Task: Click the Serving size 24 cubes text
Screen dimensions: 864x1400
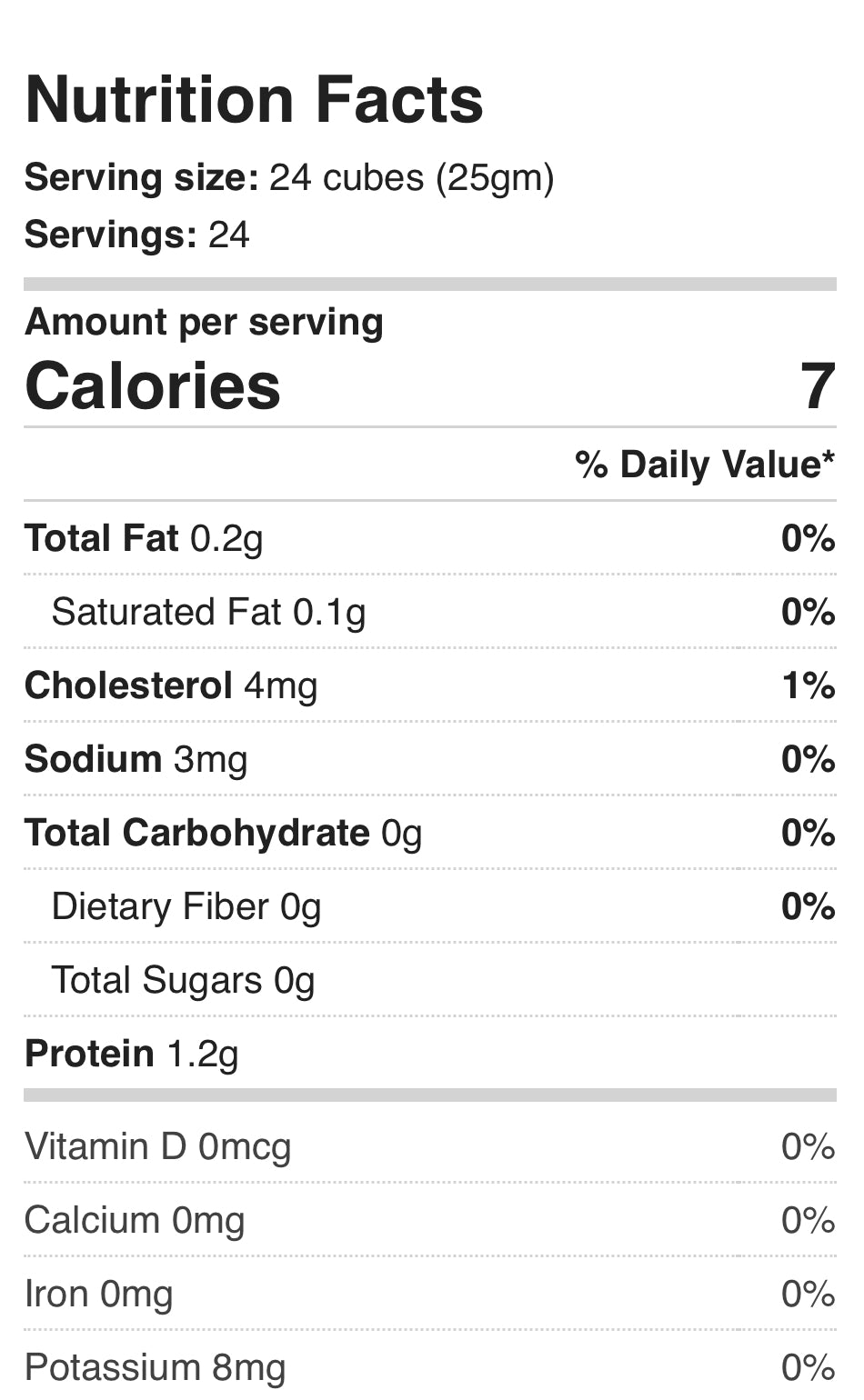Action: pyautogui.click(x=288, y=178)
